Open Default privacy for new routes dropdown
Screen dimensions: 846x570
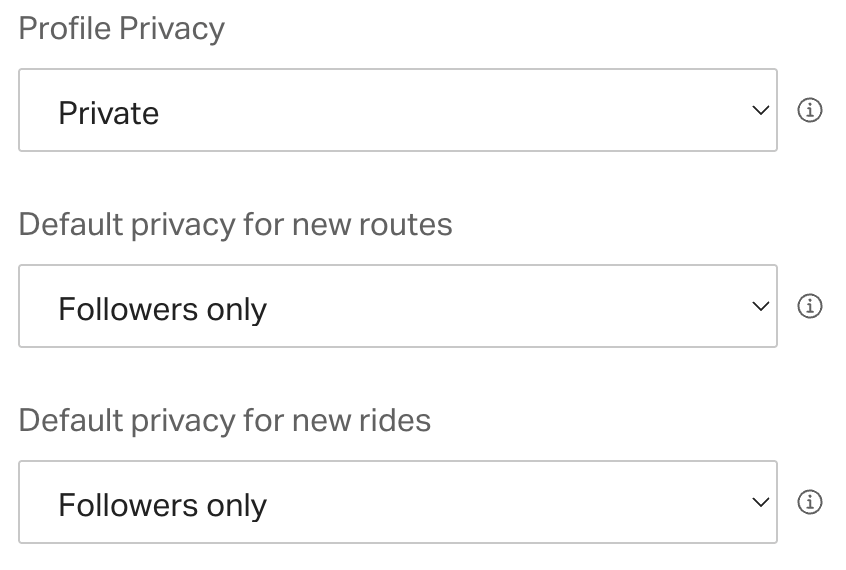point(398,306)
